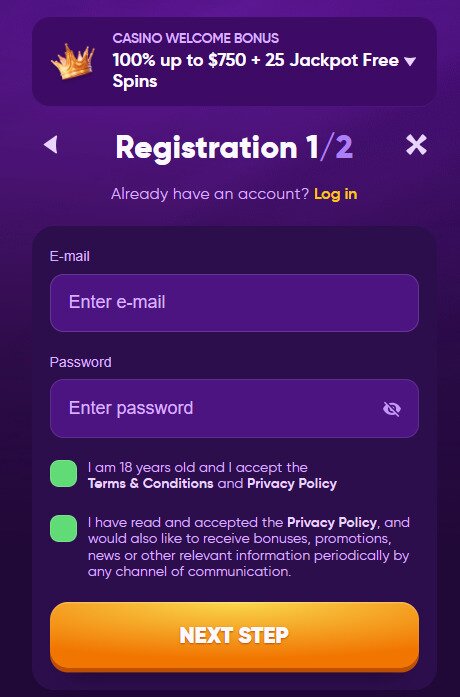Open the Log in link

[x=336, y=194]
